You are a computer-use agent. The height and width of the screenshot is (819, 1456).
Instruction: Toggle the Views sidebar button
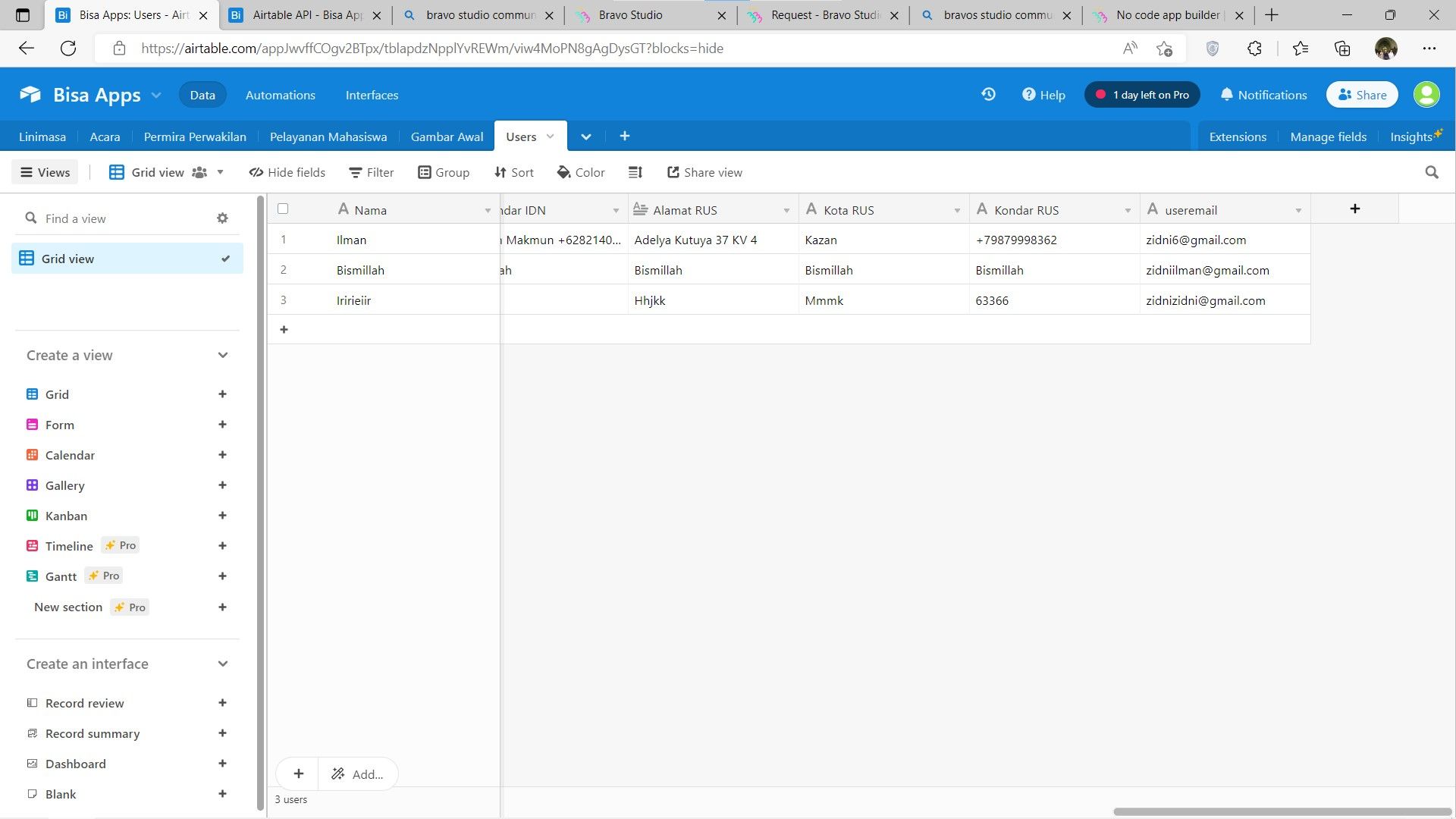[x=45, y=172]
